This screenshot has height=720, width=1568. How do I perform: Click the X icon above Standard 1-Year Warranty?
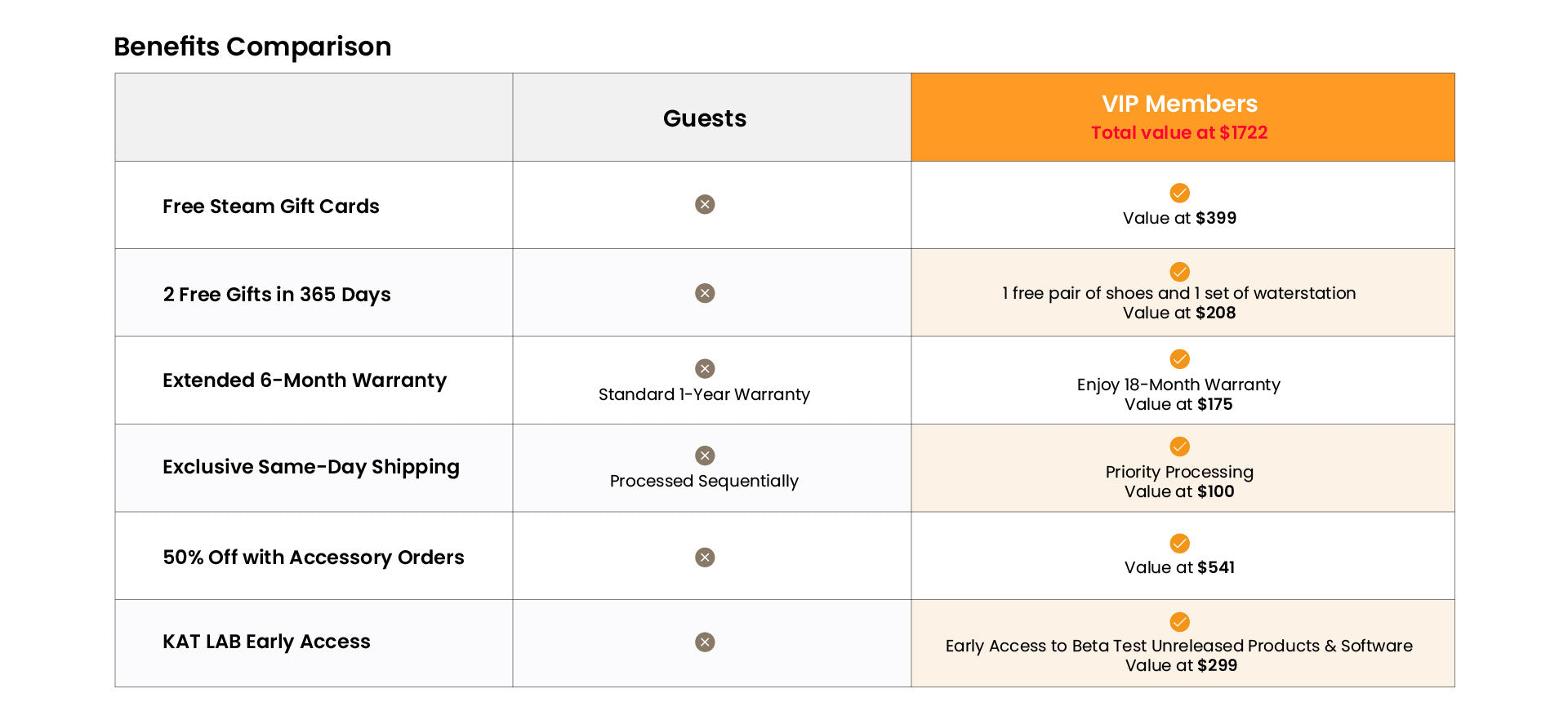pos(705,368)
